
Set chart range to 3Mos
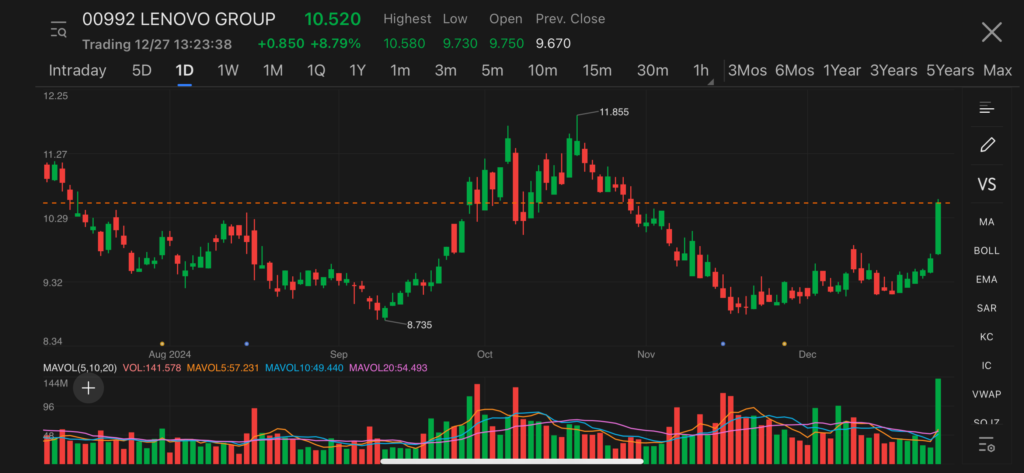click(747, 71)
